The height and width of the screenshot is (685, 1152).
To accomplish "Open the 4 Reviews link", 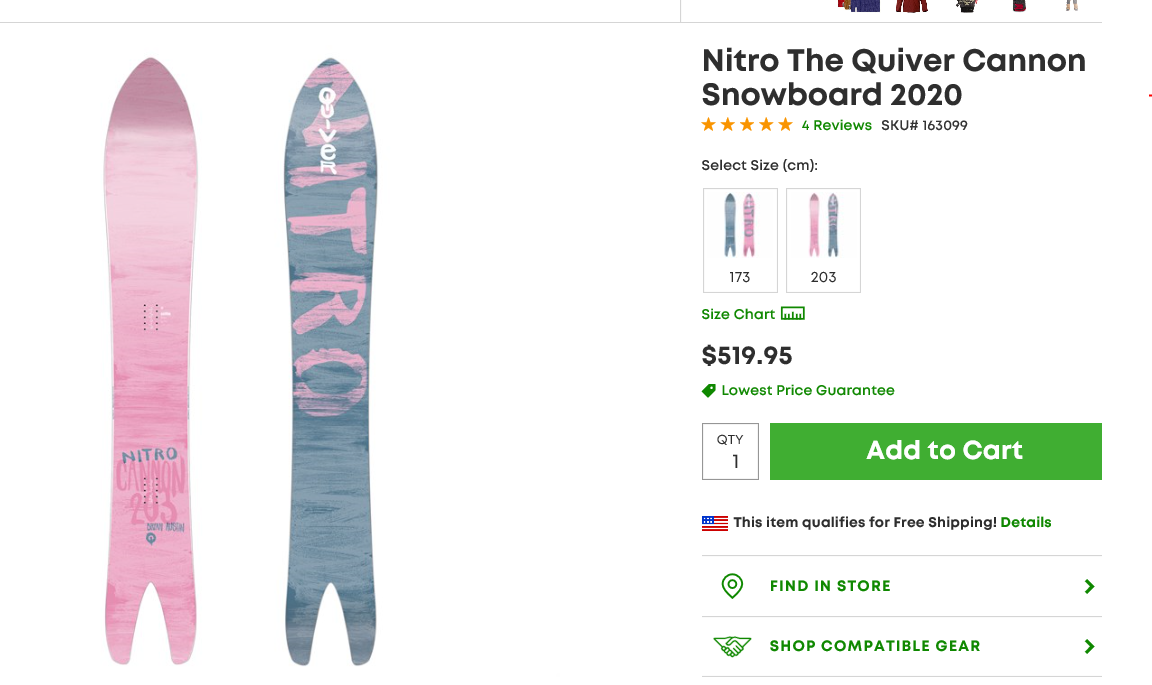I will click(x=836, y=126).
